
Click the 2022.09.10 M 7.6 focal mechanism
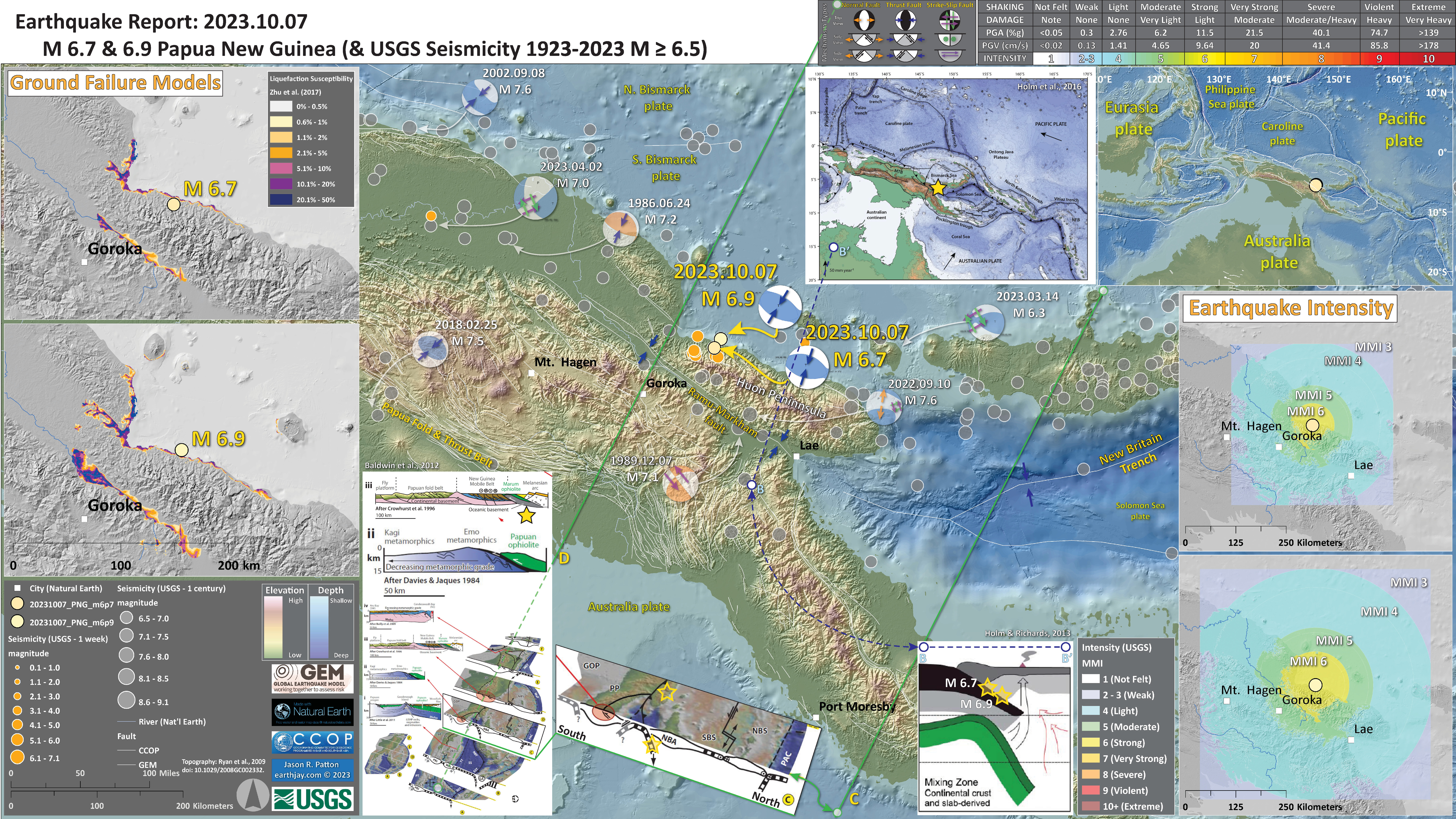(884, 407)
